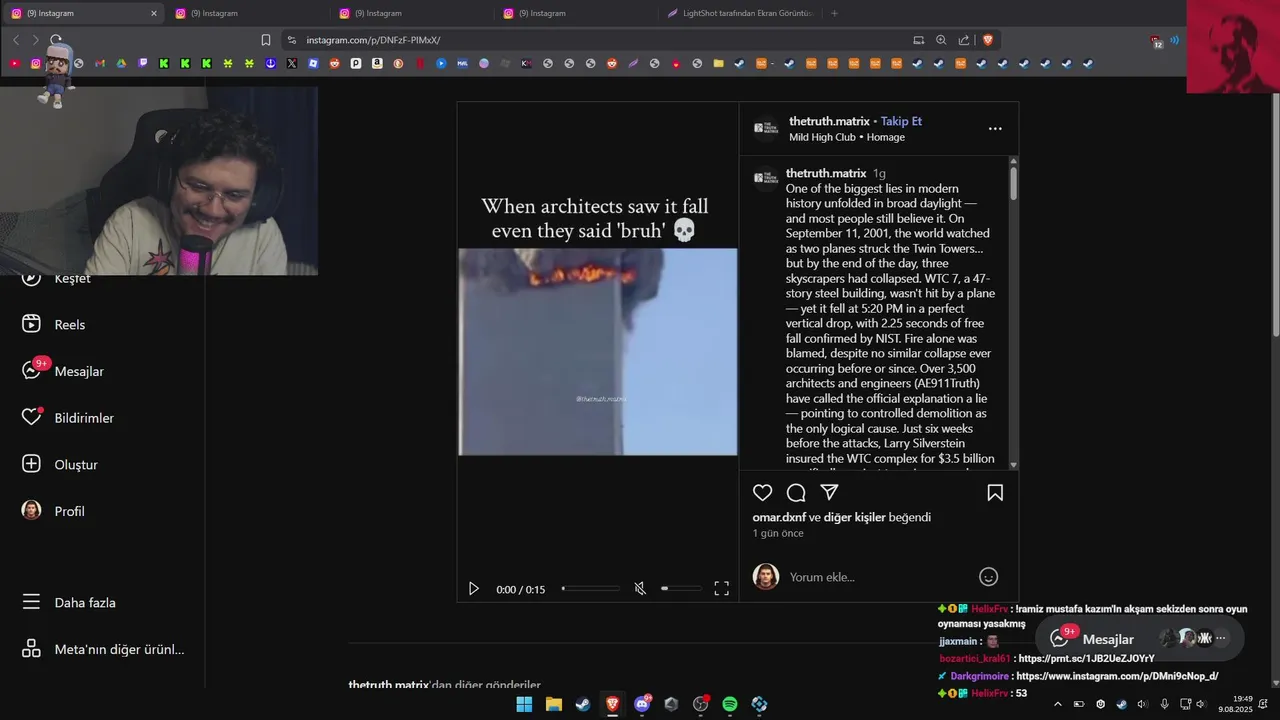Bookmark this page in address bar
Screen dimensions: 1280x720
266,40
